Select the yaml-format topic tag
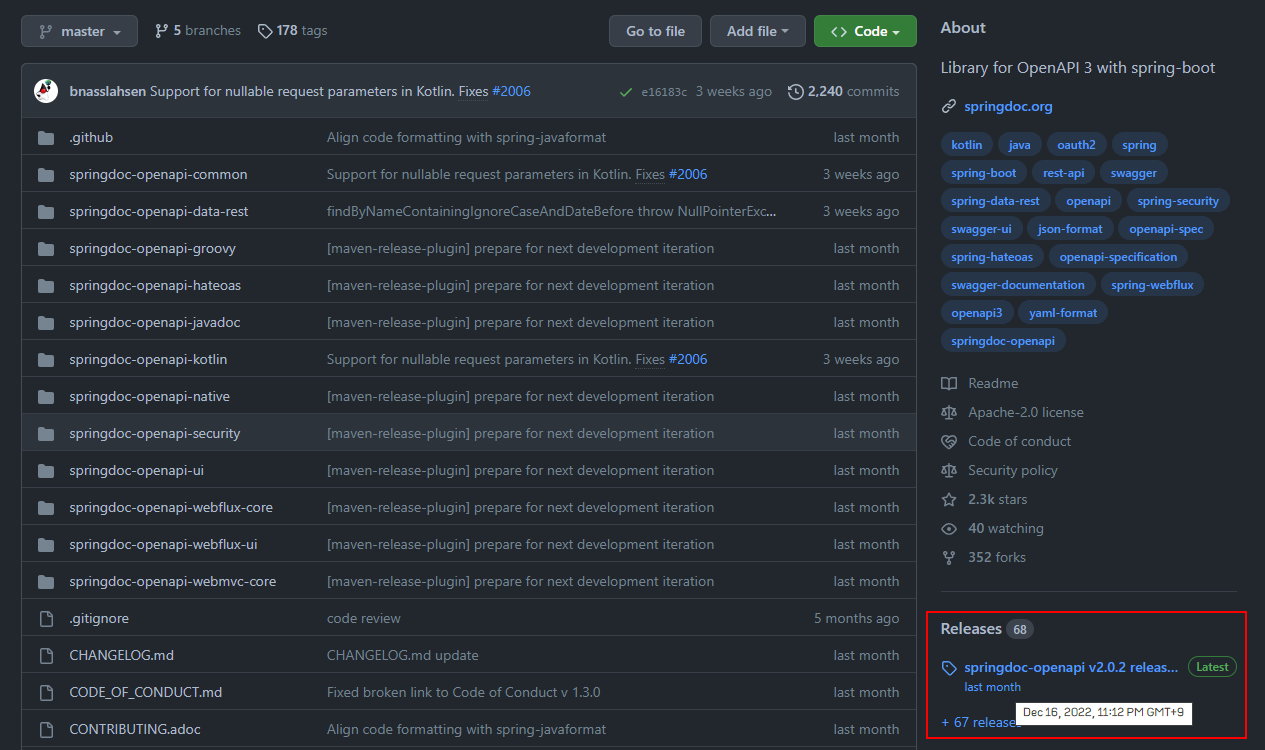This screenshot has width=1265, height=750. tap(1063, 313)
